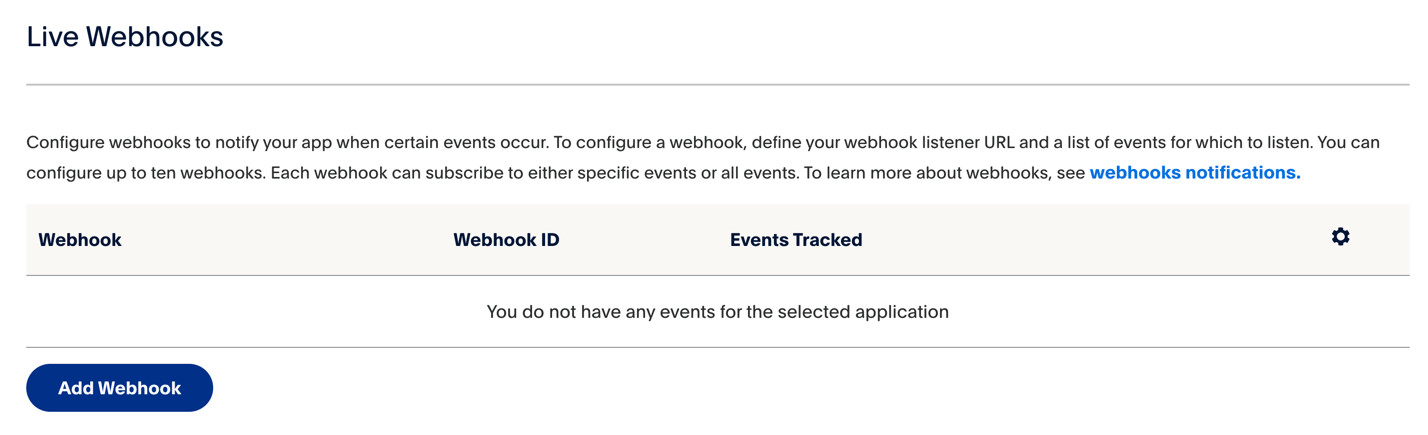Follow the blue 'webhooks notifications.' hyperlink
This screenshot has height=435, width=1428.
coord(1195,173)
